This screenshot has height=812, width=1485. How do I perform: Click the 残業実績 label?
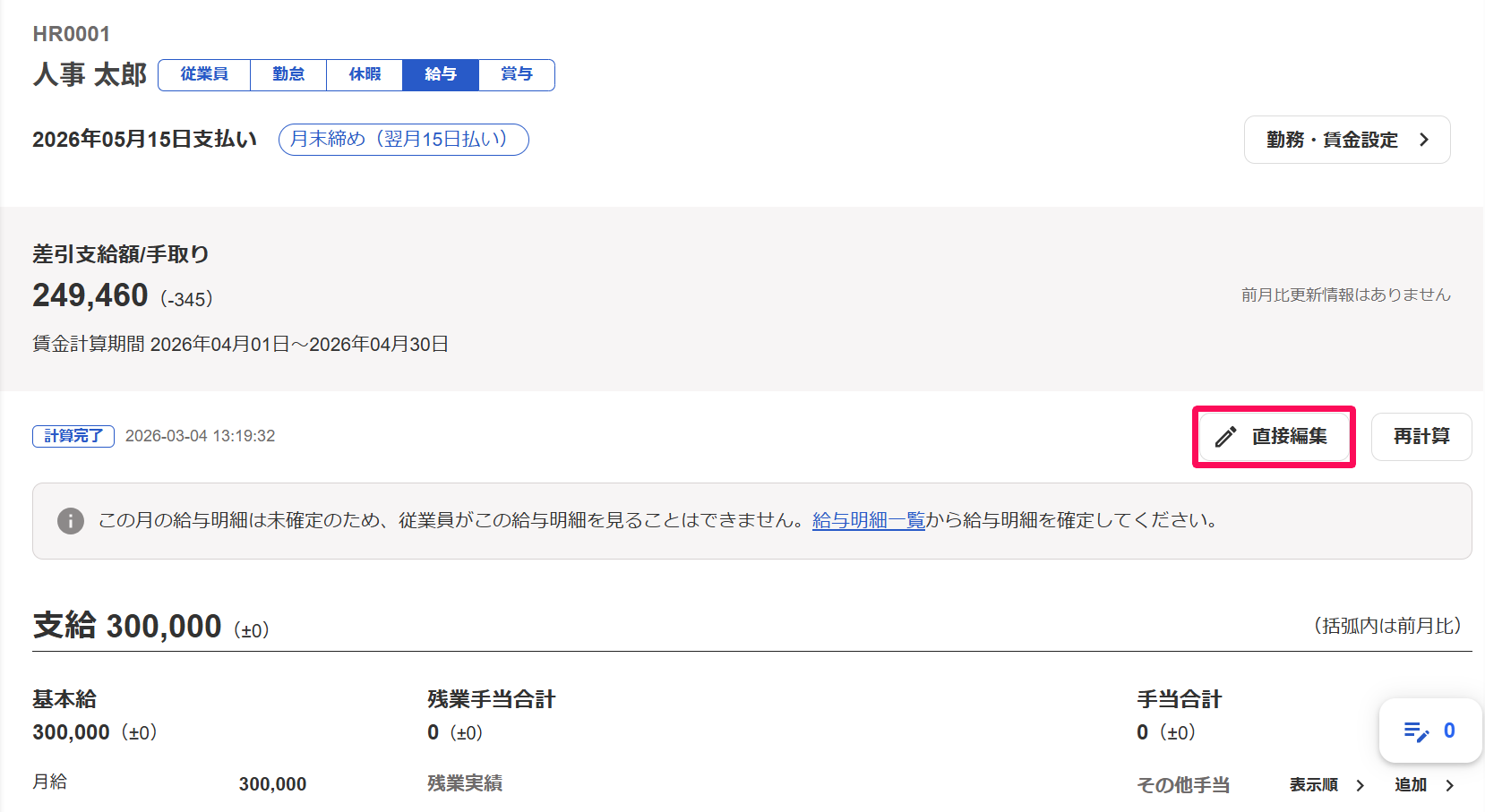pyautogui.click(x=465, y=783)
